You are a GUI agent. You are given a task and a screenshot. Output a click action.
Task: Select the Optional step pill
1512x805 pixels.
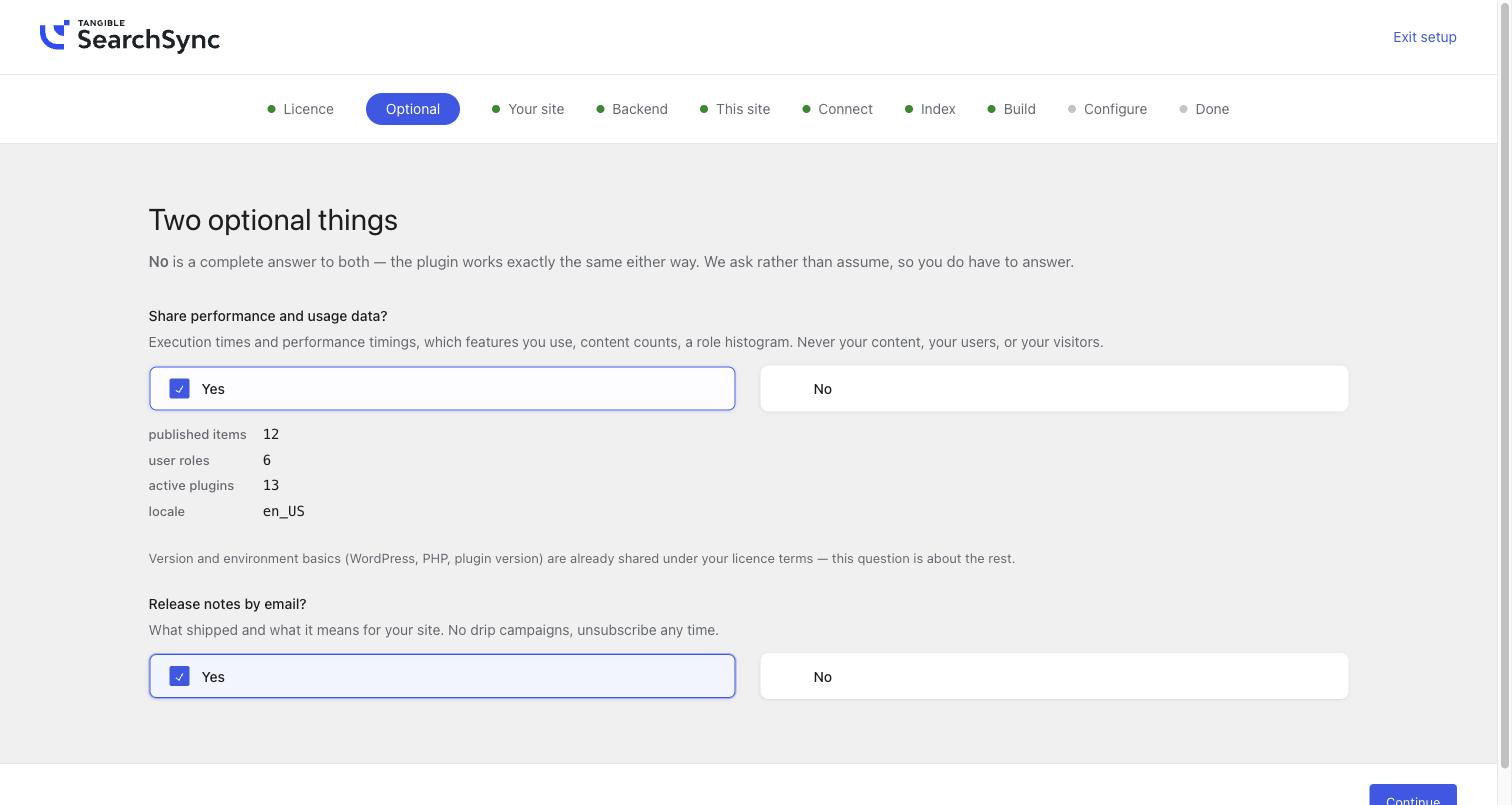[x=413, y=109]
